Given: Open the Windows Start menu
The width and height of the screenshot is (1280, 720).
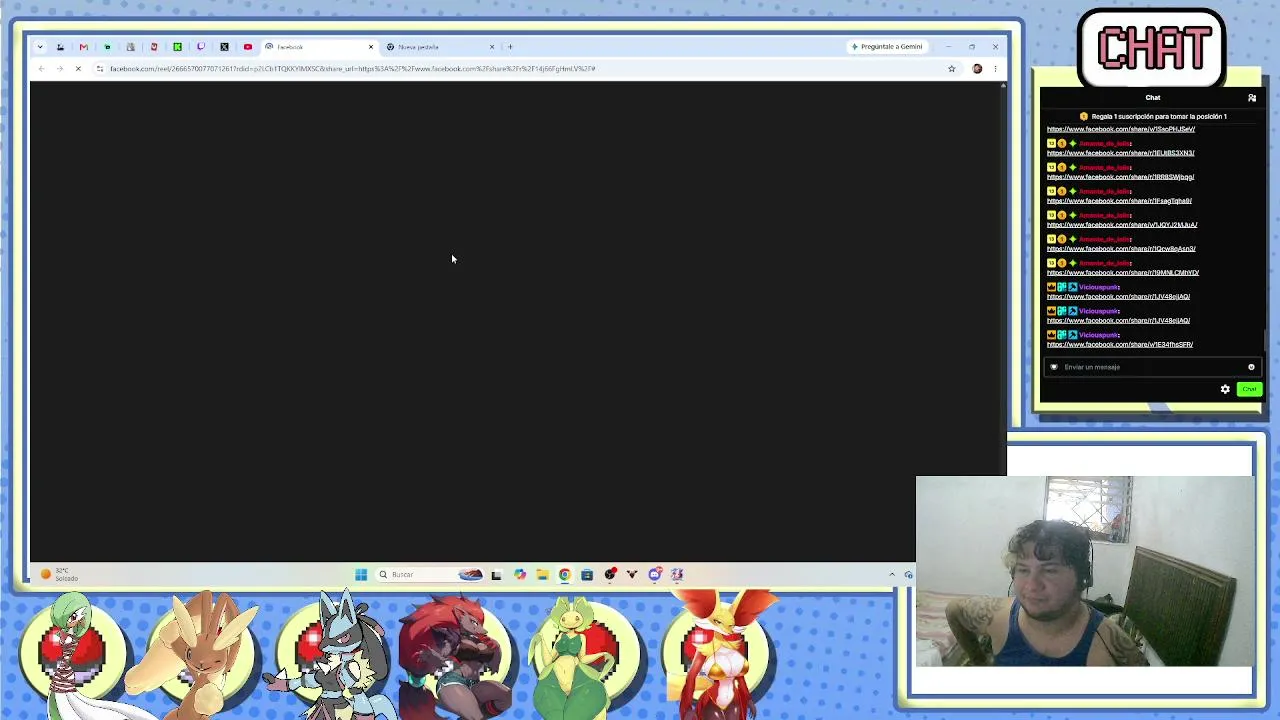Looking at the screenshot, I should tap(361, 574).
